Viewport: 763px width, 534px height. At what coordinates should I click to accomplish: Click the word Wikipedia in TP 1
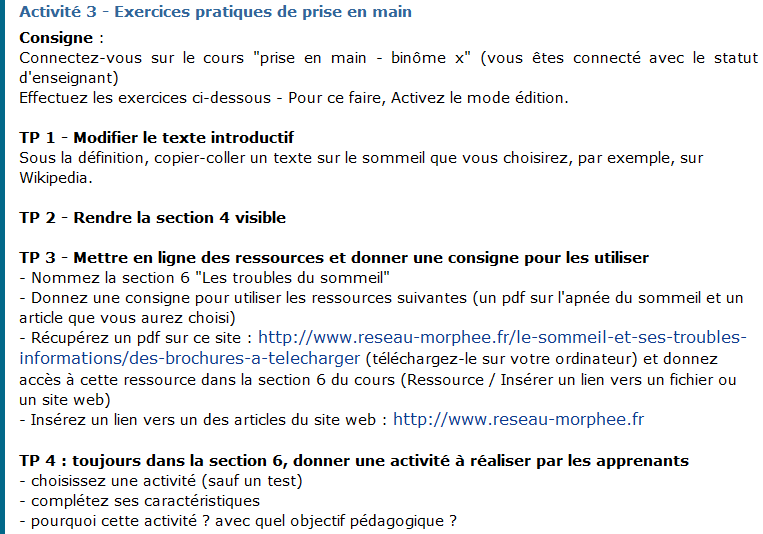click(x=53, y=178)
